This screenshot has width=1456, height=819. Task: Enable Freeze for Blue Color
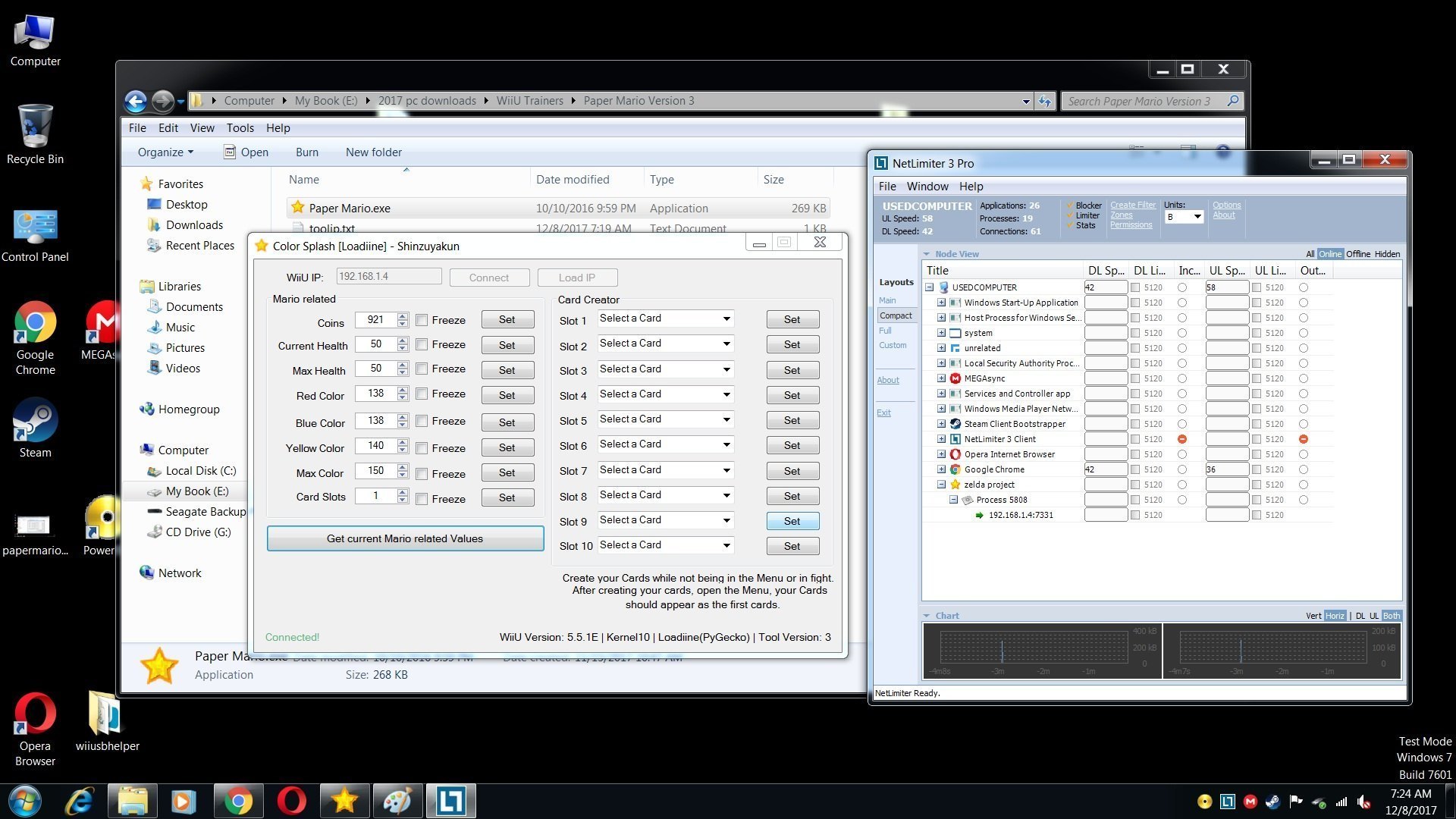point(422,421)
